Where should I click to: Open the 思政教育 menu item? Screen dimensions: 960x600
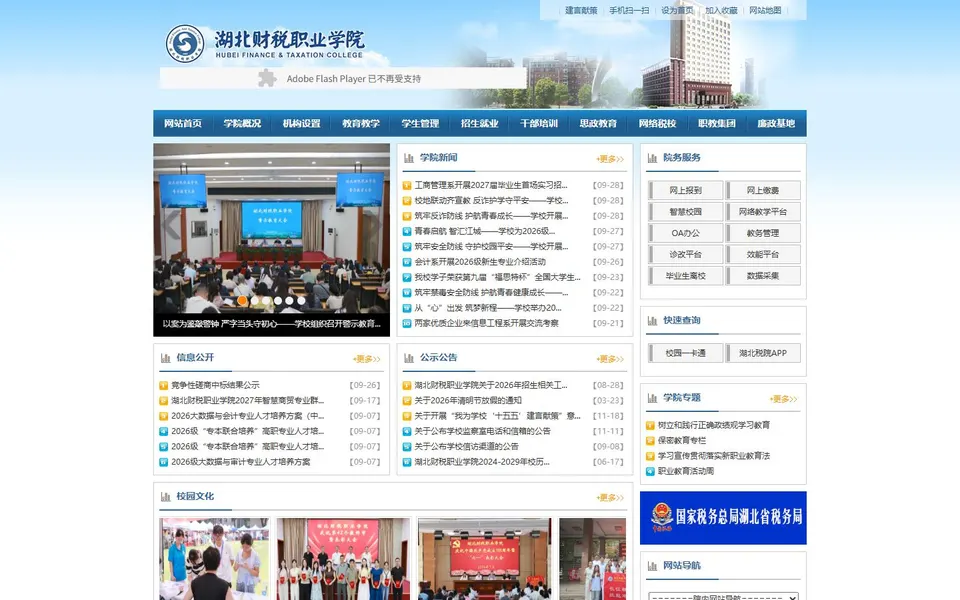598,123
